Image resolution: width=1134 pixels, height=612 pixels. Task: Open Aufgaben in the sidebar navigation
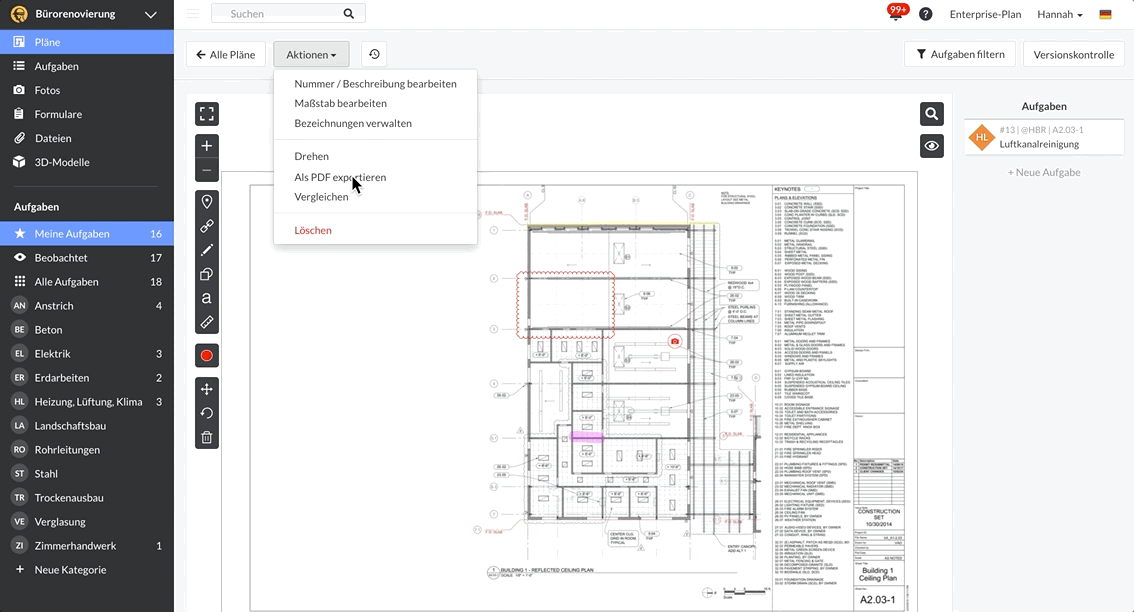87,66
